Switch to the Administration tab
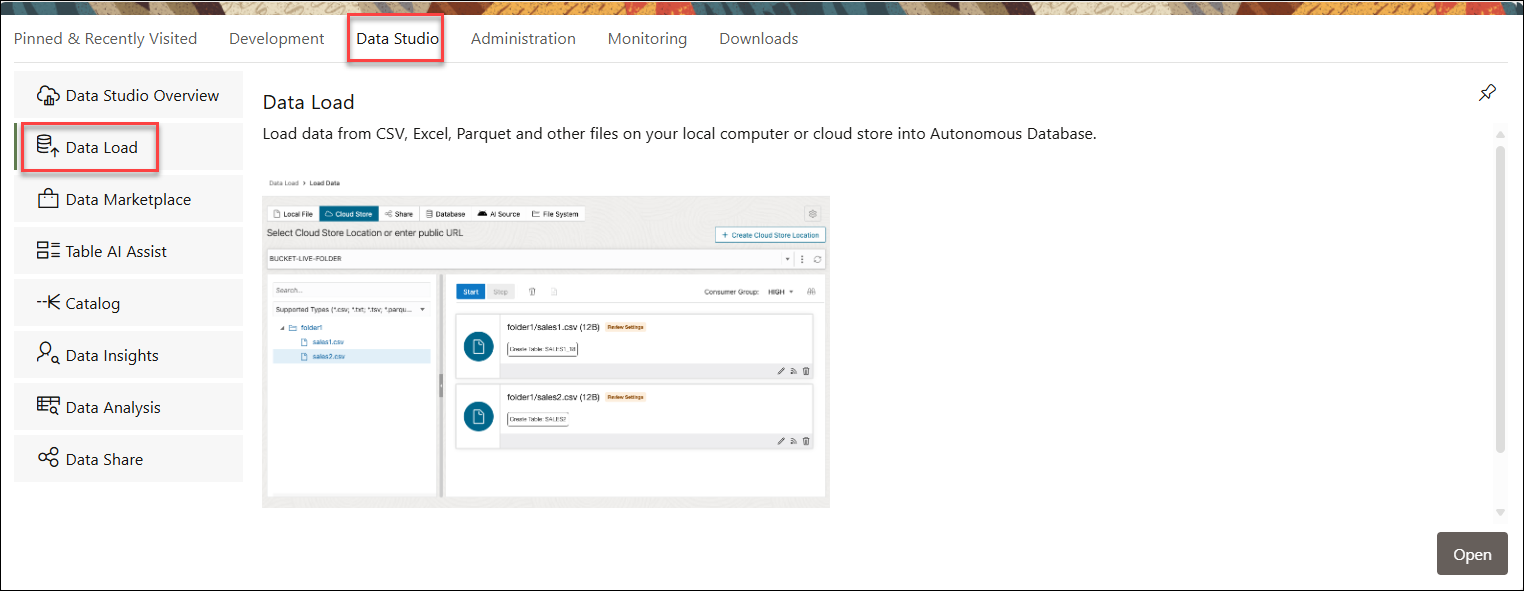This screenshot has height=591, width=1524. click(523, 39)
